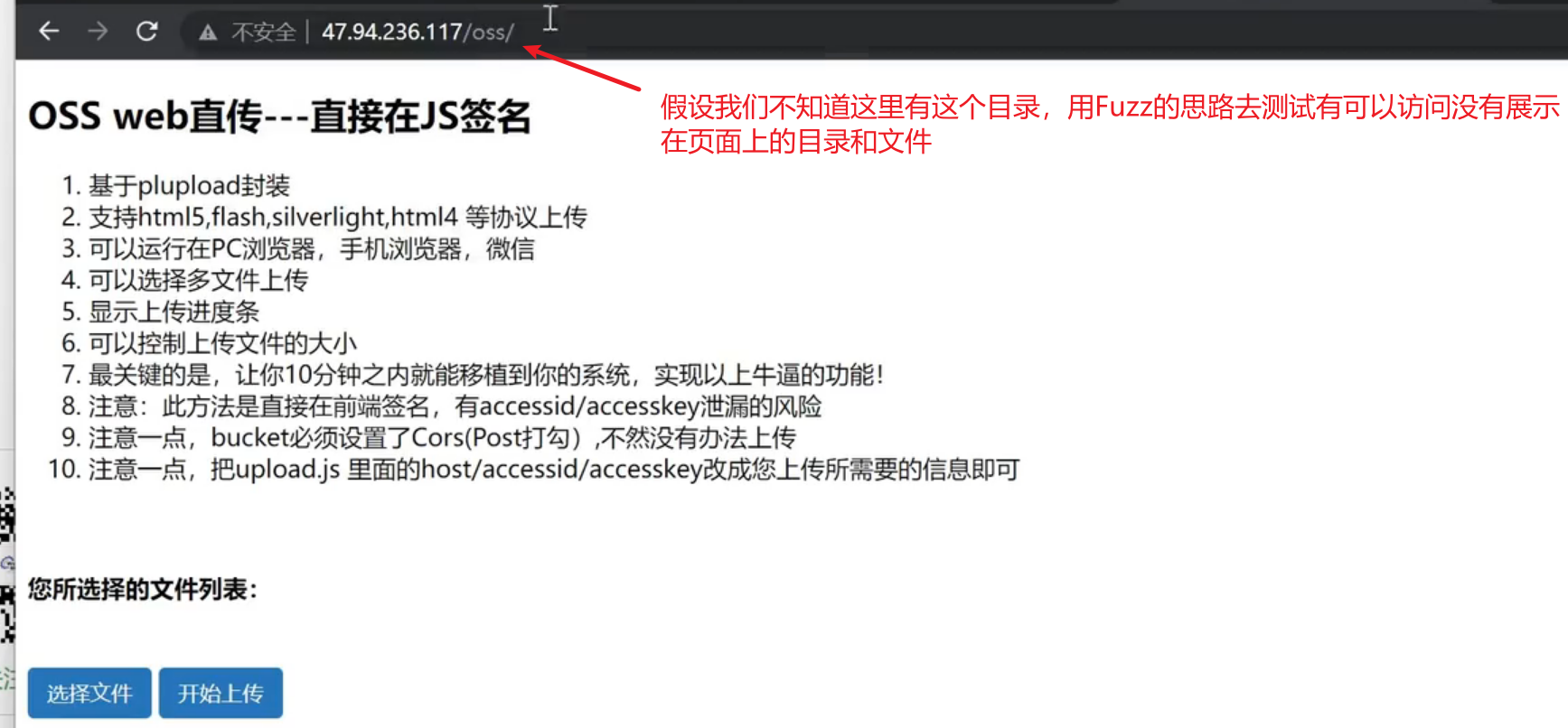Click the html5, flash, silverlight protocol line
This screenshot has width=1568, height=728.
tap(337, 218)
